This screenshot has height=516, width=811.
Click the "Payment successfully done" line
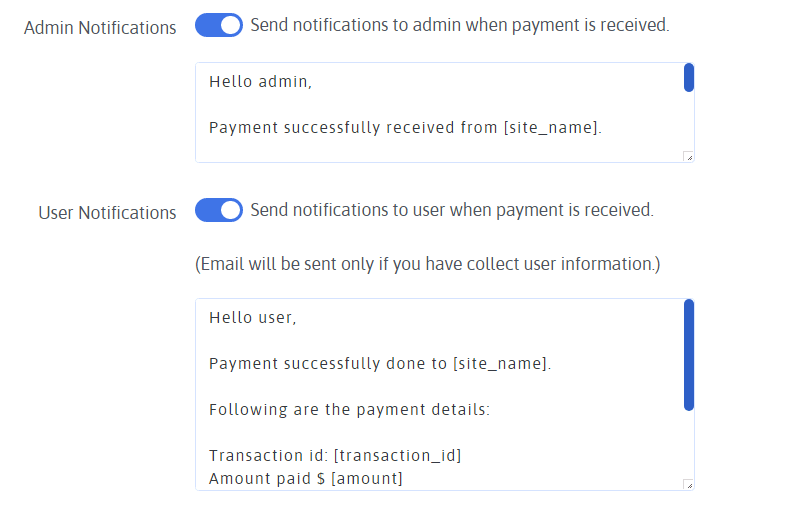380,364
